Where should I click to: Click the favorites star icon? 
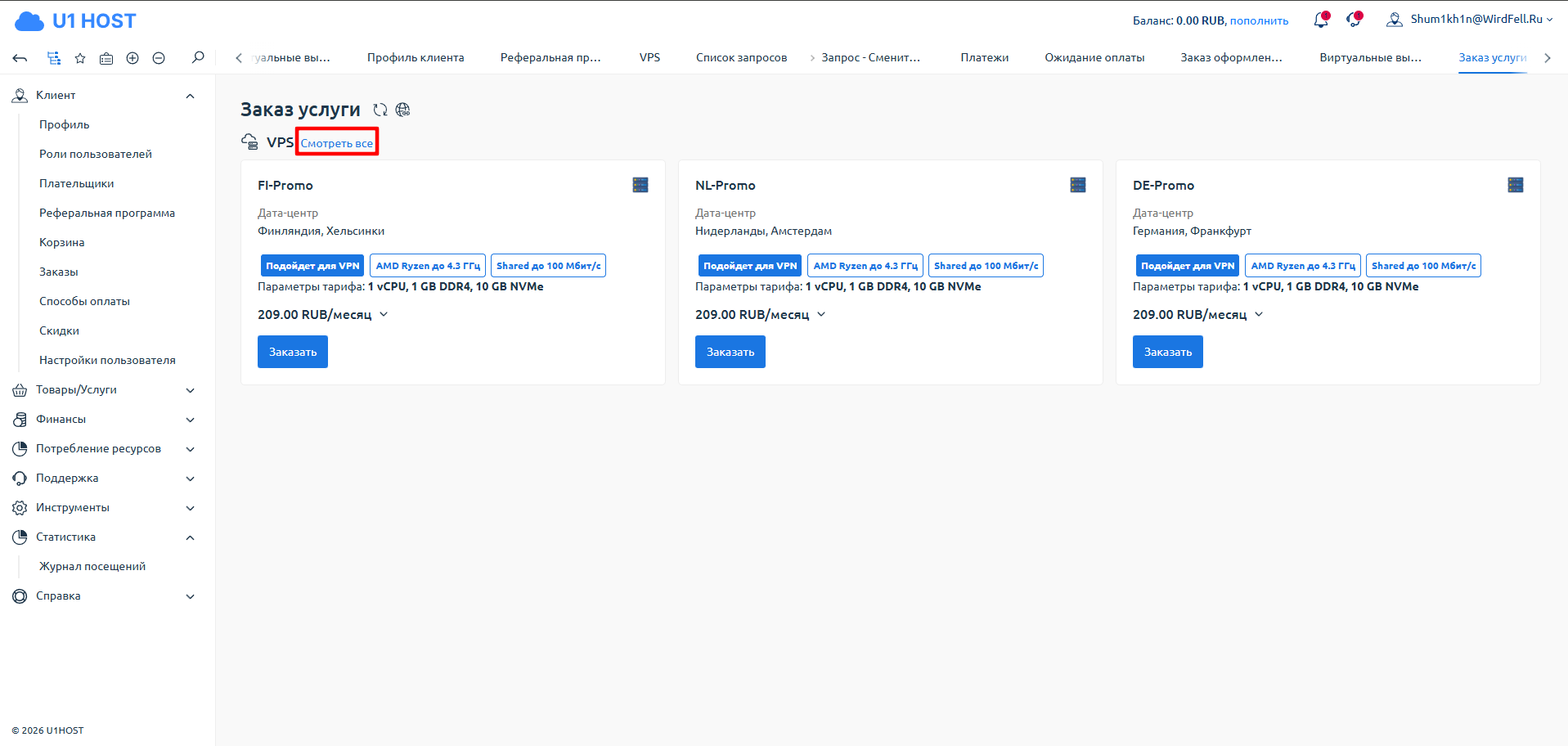(80, 58)
